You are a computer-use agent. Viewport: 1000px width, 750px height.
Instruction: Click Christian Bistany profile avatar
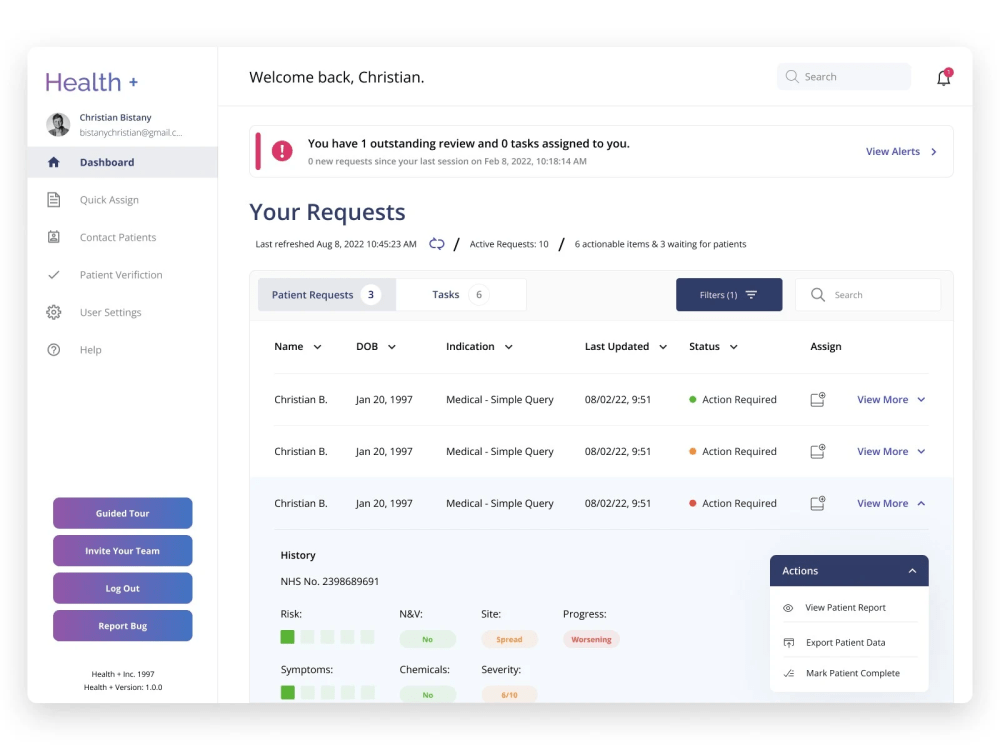click(58, 124)
